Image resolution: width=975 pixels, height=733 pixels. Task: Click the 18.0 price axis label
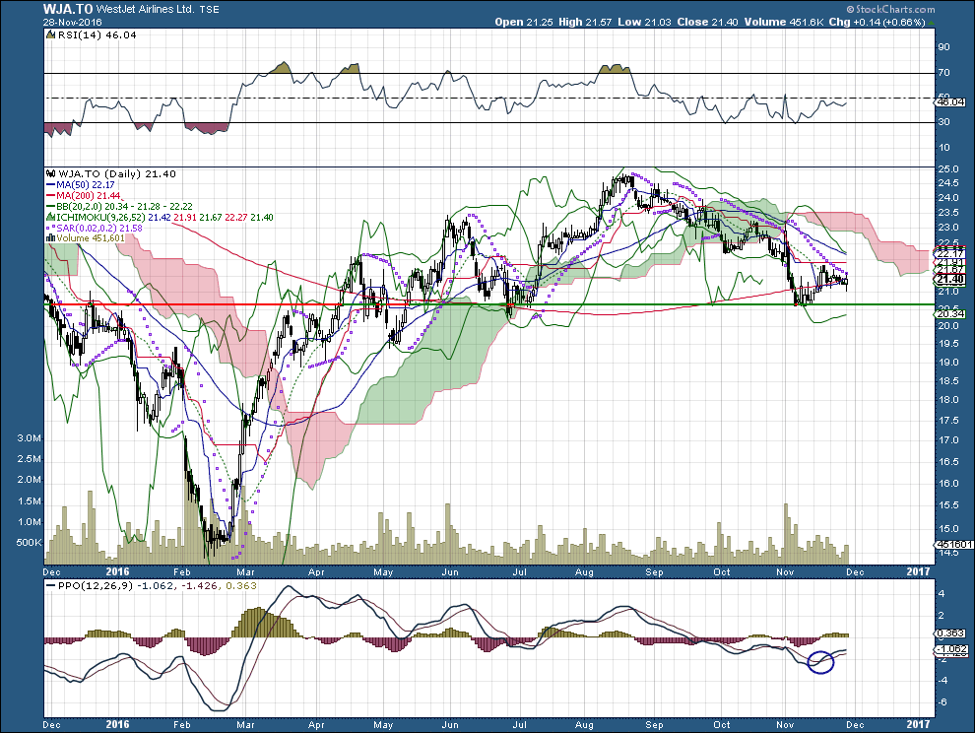(x=947, y=400)
